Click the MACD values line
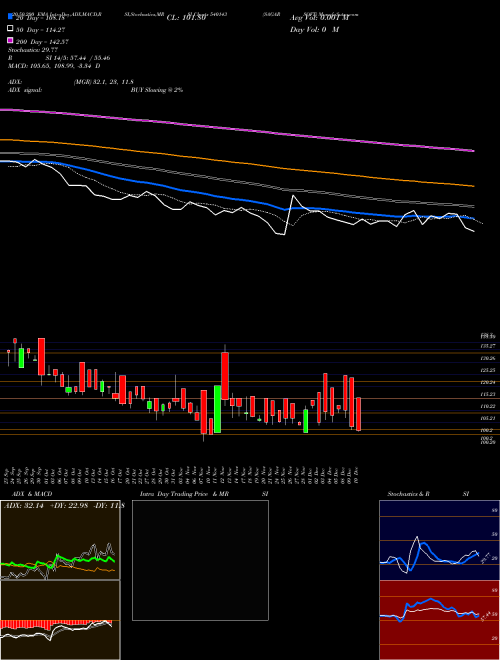 pyautogui.click(x=54, y=66)
